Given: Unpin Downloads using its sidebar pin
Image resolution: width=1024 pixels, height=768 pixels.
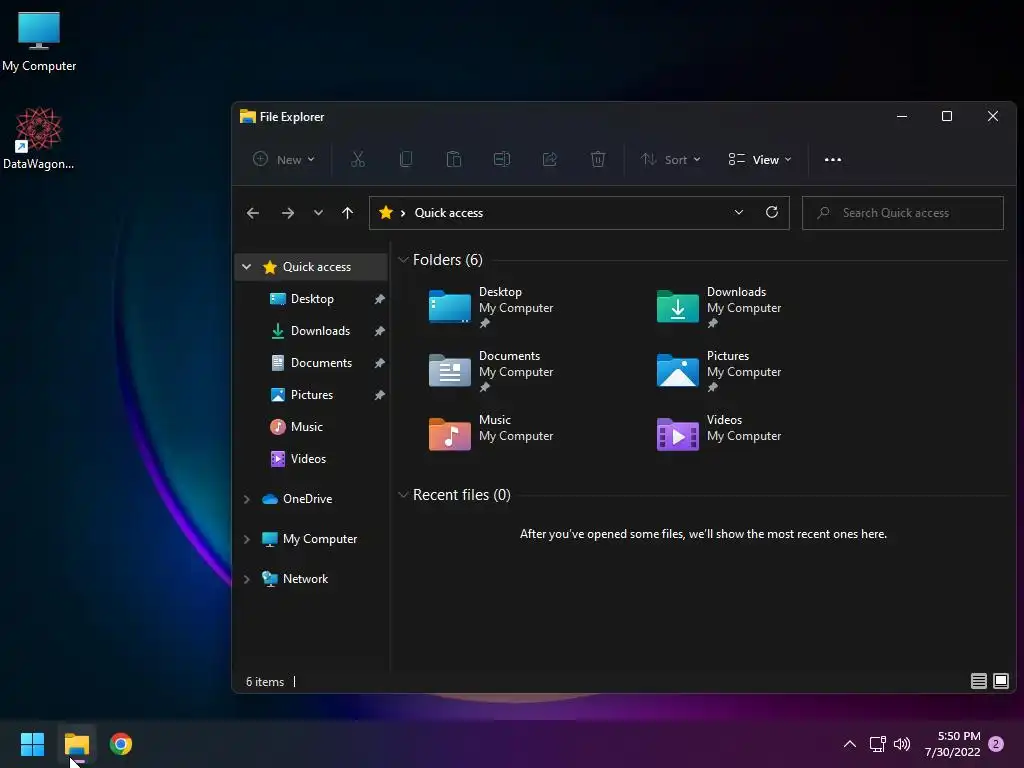Looking at the screenshot, I should pos(379,331).
